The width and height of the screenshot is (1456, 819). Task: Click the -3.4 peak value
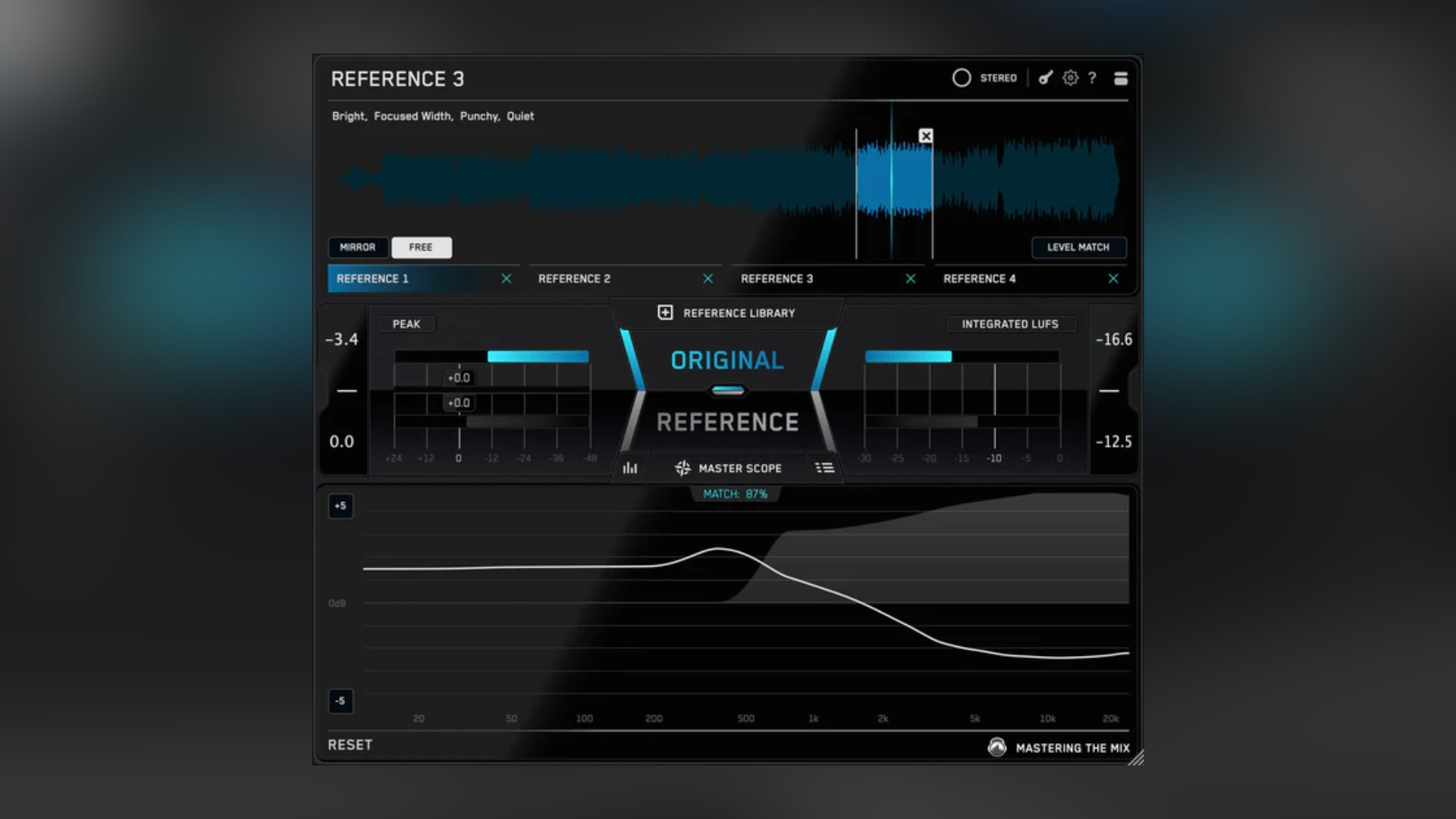click(x=342, y=340)
